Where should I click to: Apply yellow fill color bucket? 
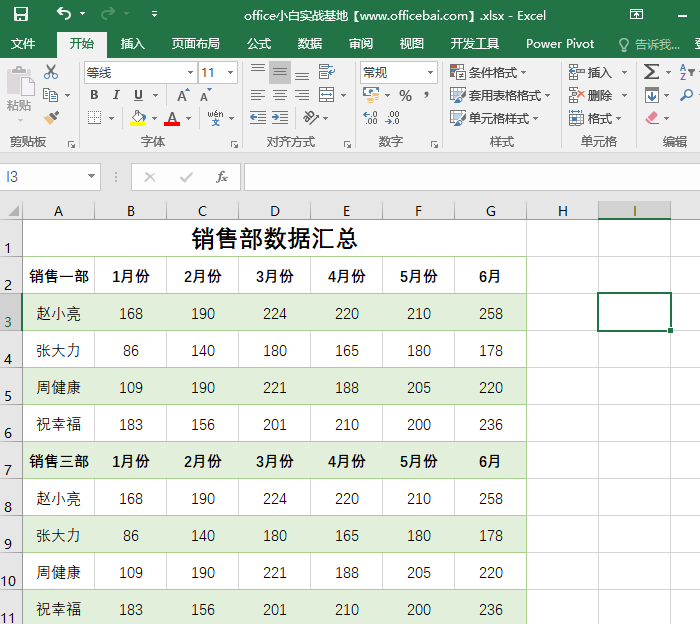tap(138, 118)
